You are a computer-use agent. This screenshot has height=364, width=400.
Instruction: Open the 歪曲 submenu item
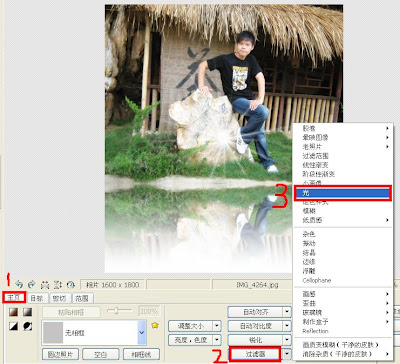tap(342, 303)
